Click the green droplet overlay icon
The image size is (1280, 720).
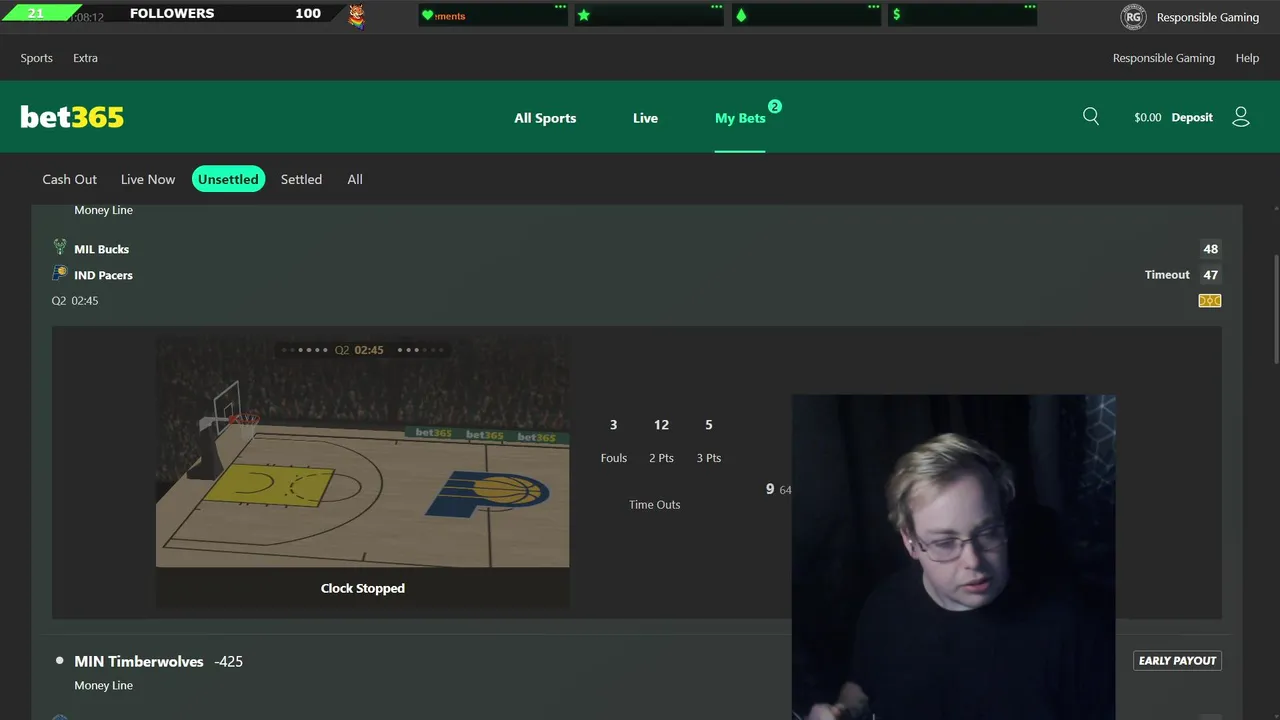741,15
